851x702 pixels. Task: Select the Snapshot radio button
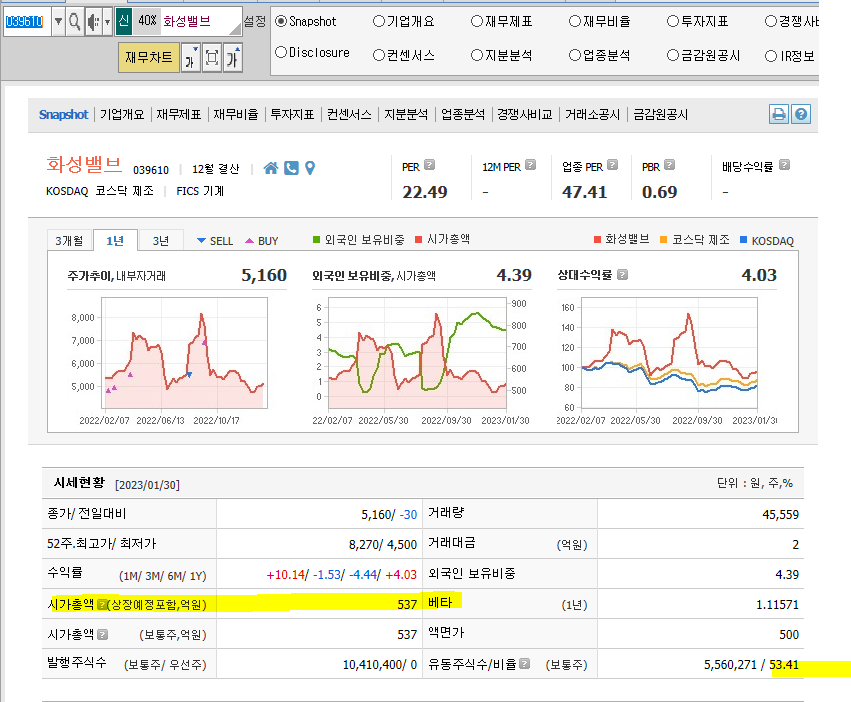[x=281, y=21]
